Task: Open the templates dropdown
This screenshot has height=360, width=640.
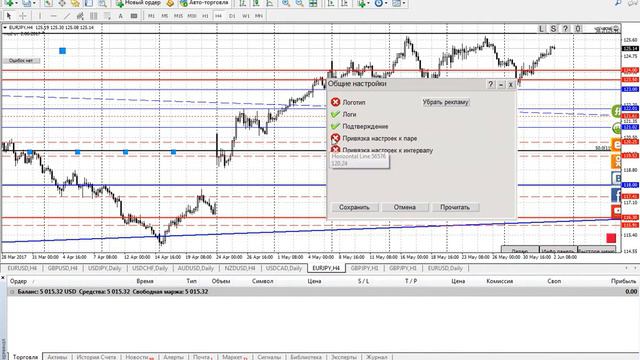Action: point(404,3)
